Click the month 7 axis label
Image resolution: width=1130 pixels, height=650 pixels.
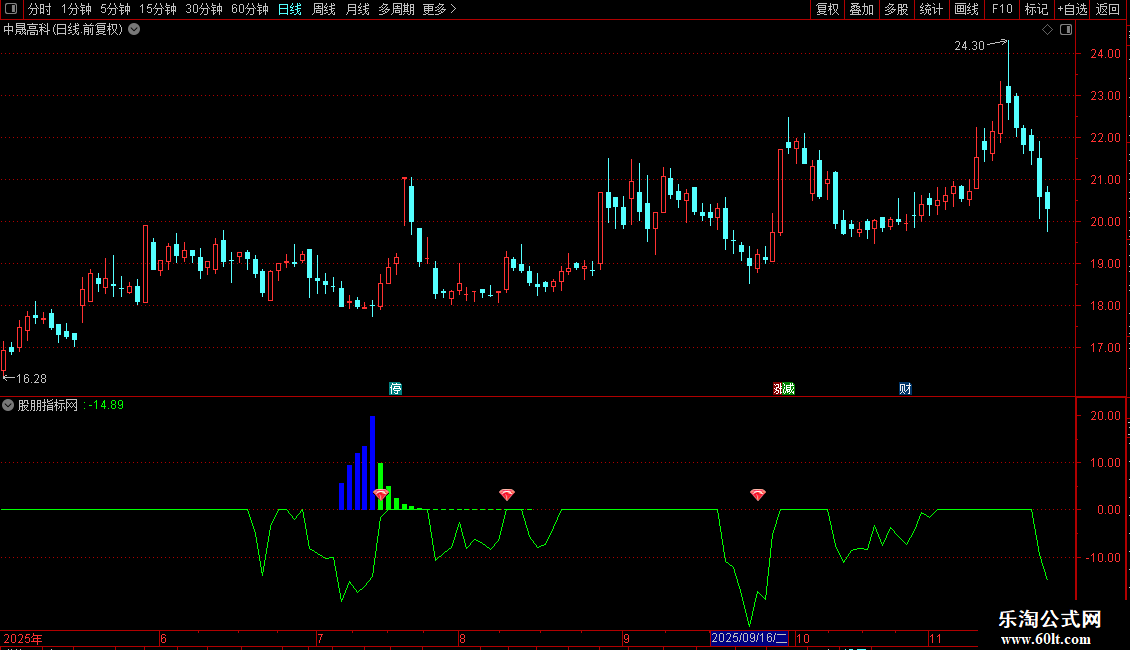point(320,638)
